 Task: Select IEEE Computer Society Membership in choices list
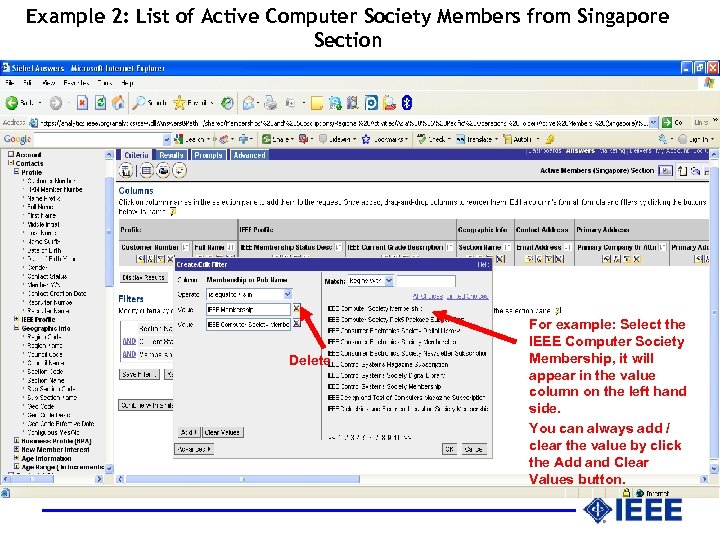(375, 309)
